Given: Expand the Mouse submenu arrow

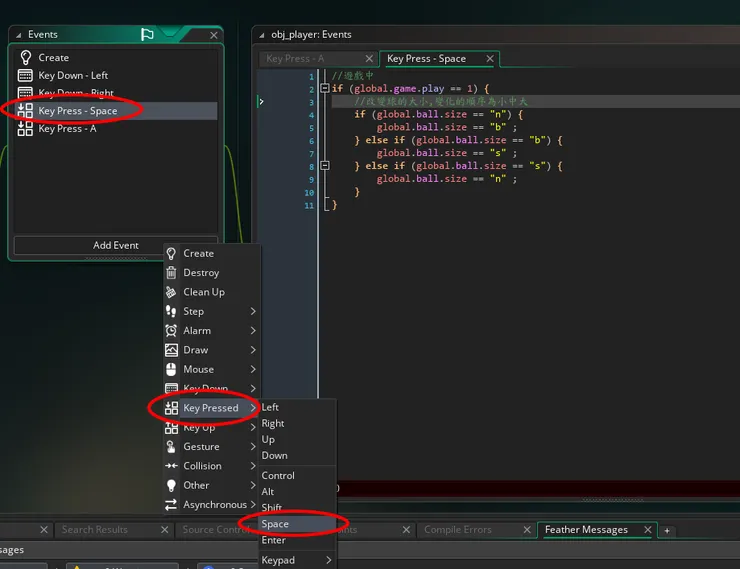Looking at the screenshot, I should pyautogui.click(x=253, y=369).
